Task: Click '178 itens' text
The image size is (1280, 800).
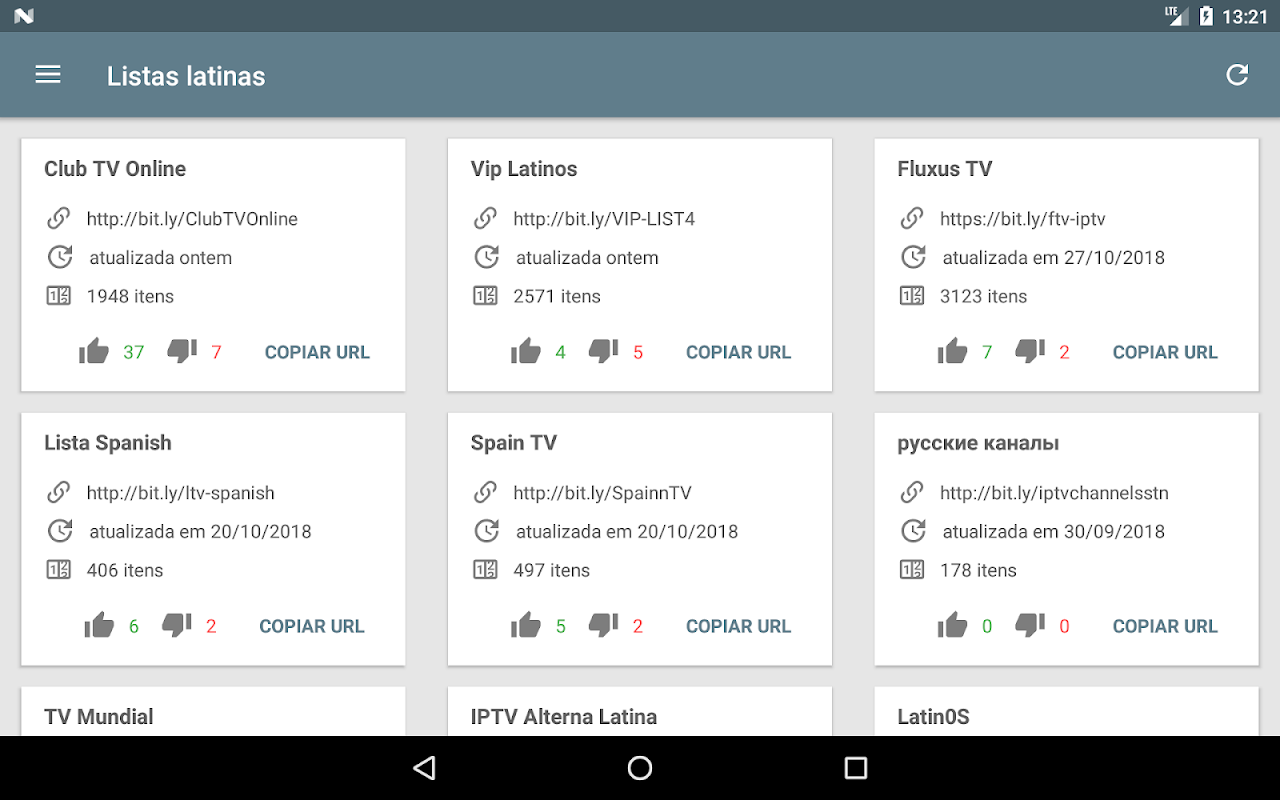Action: pyautogui.click(x=978, y=570)
